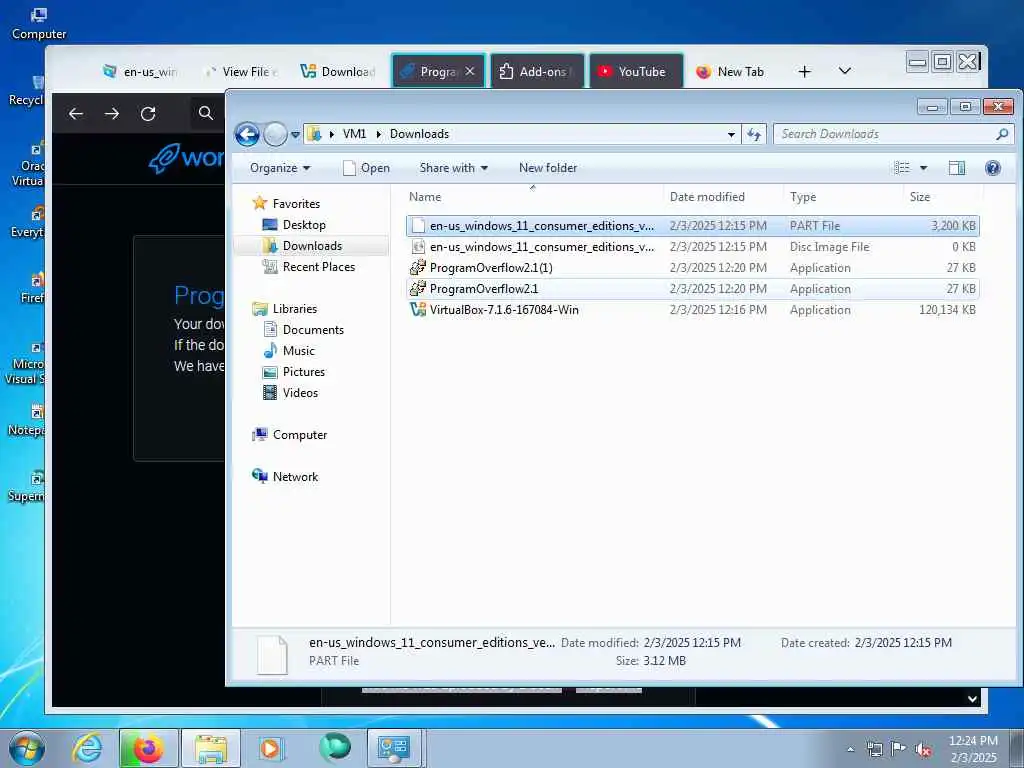Screen dimensions: 1024x768
Task: Open Recent Places in Favorites
Action: point(309,266)
